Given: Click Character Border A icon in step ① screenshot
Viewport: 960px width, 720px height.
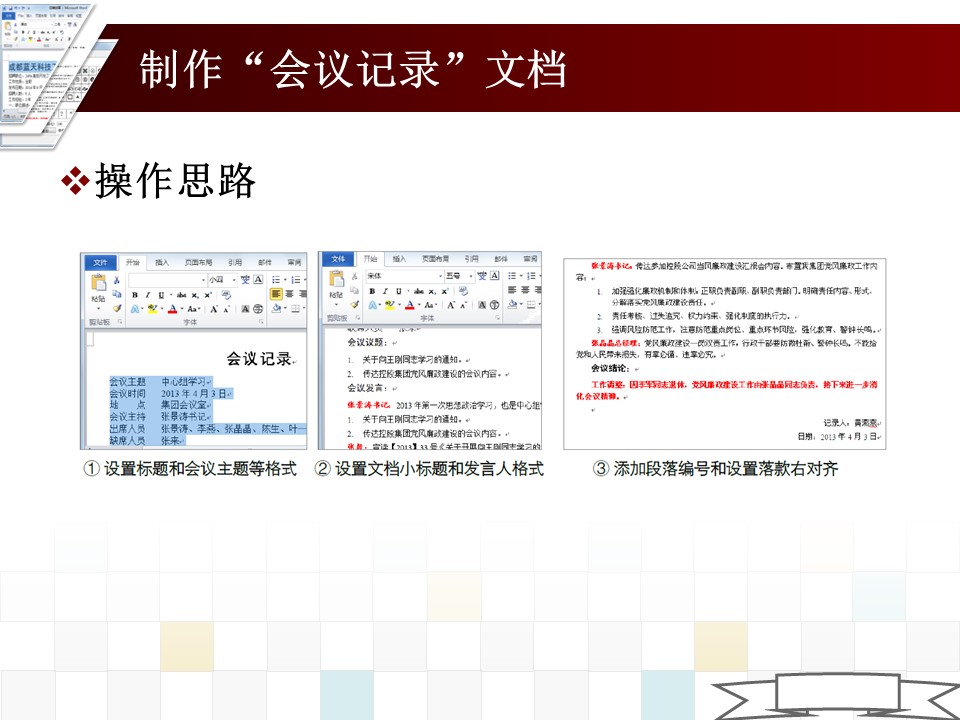Looking at the screenshot, I should click(x=258, y=280).
